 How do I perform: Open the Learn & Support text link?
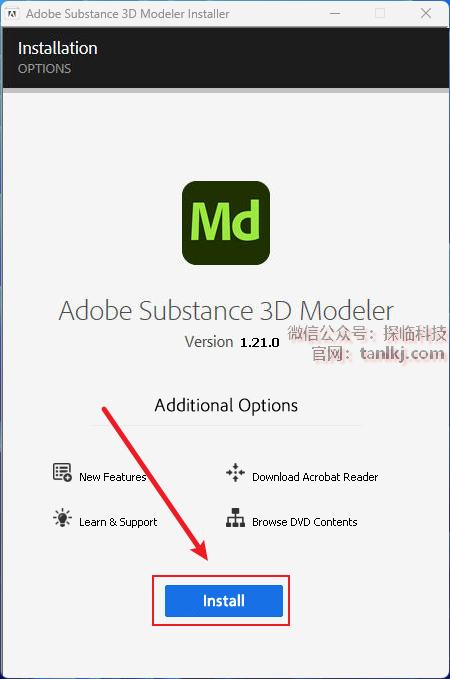(118, 522)
